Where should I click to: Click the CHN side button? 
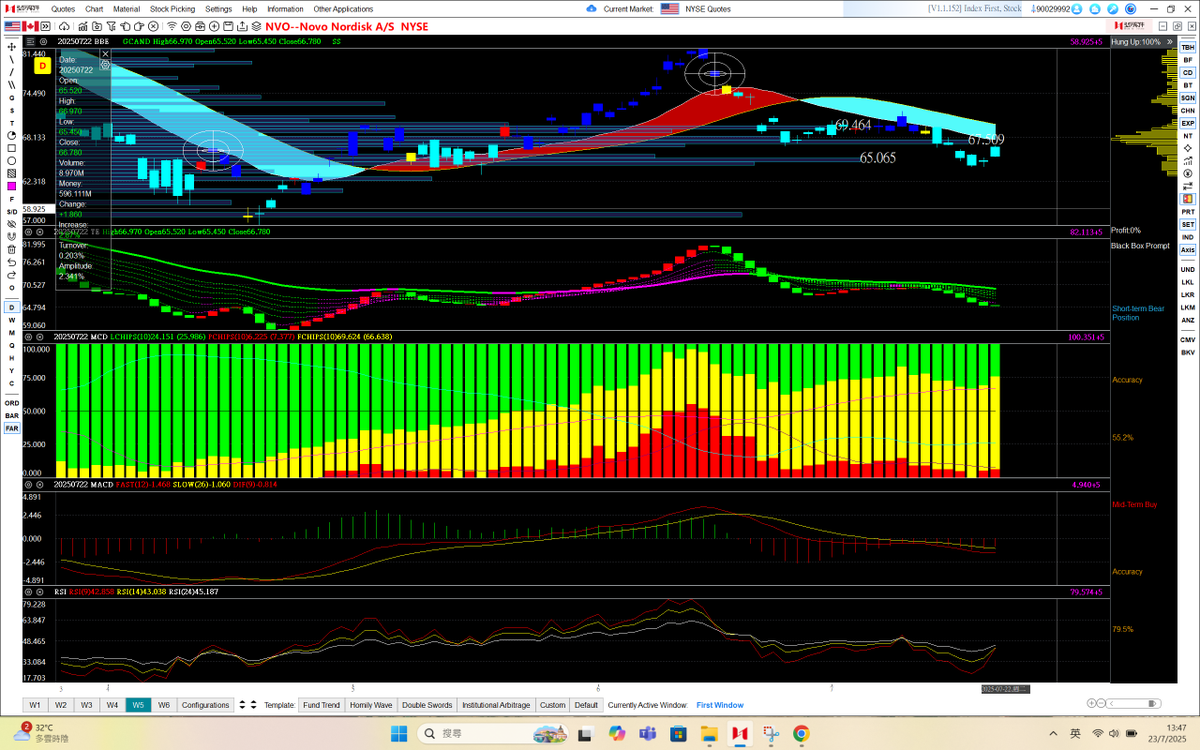point(1187,111)
